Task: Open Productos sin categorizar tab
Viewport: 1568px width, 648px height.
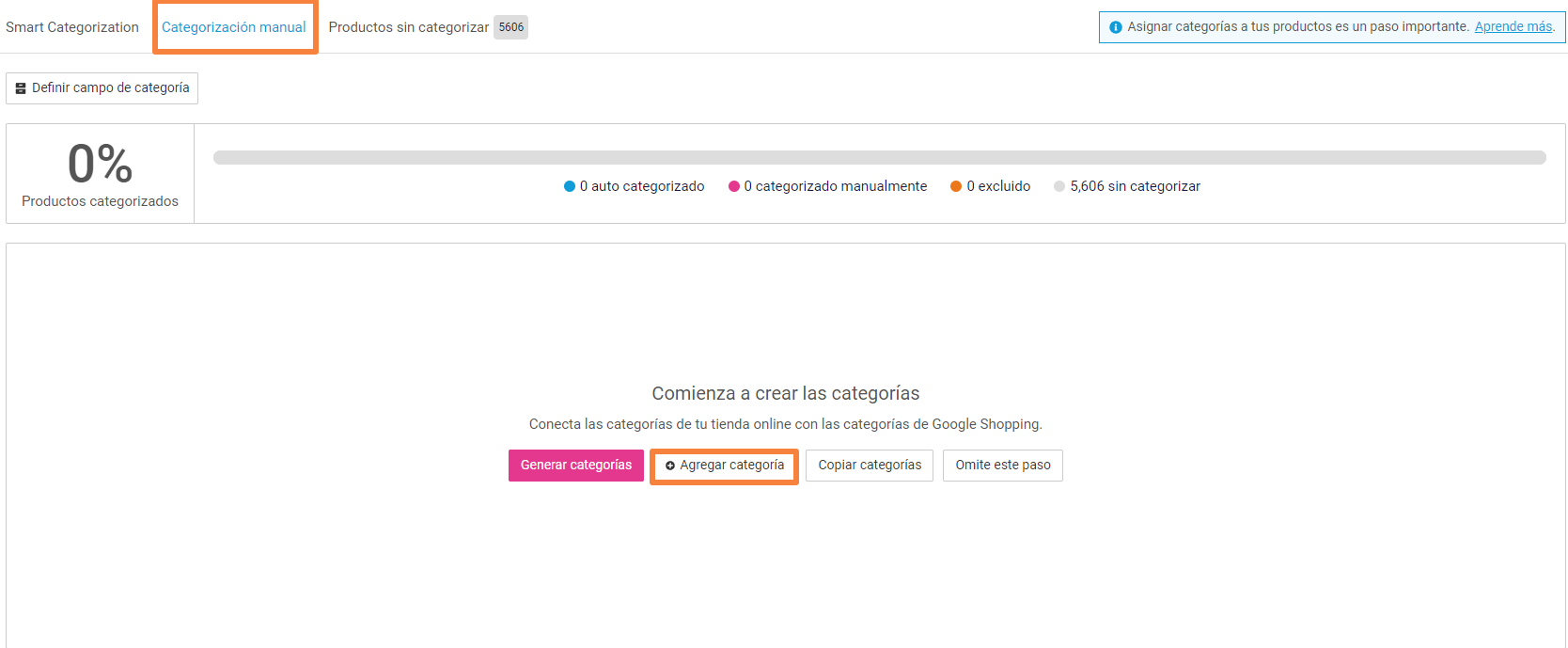Action: pos(408,27)
